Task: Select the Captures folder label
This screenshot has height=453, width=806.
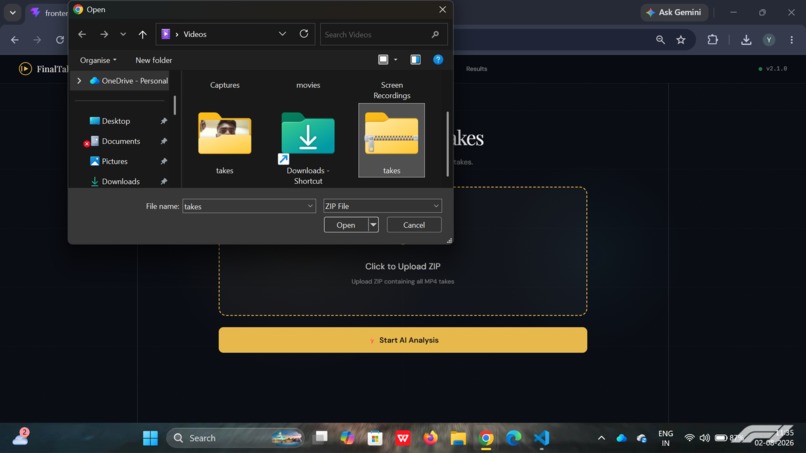Action: 225,85
